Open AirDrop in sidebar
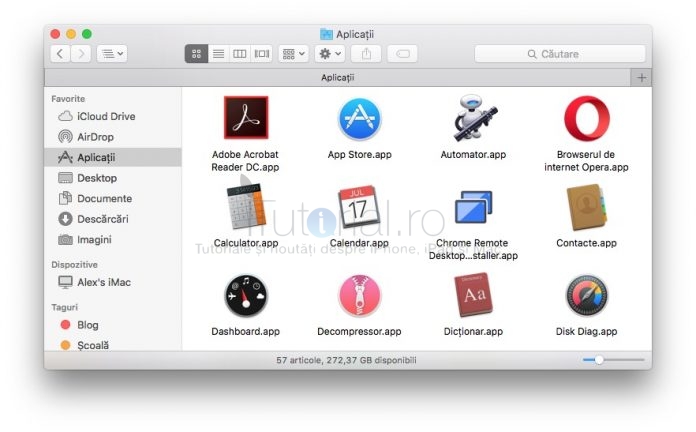 [113, 137]
